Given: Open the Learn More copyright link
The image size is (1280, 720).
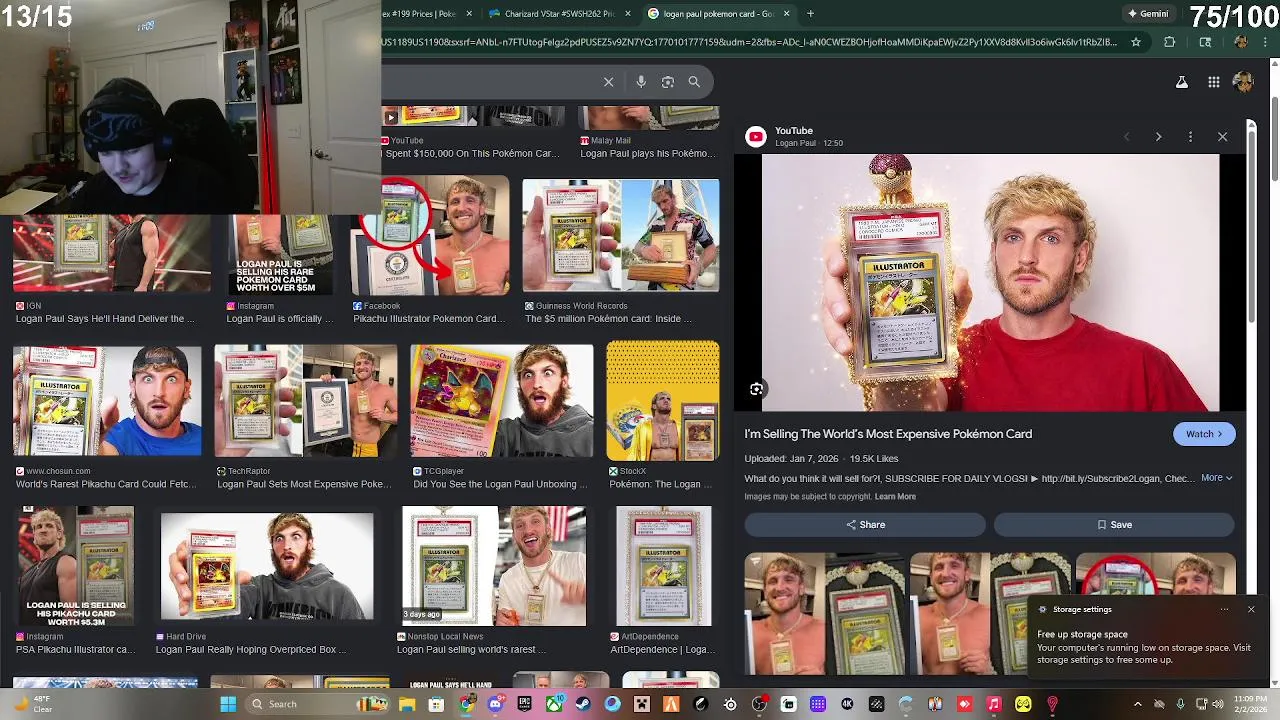Looking at the screenshot, I should pyautogui.click(x=895, y=497).
